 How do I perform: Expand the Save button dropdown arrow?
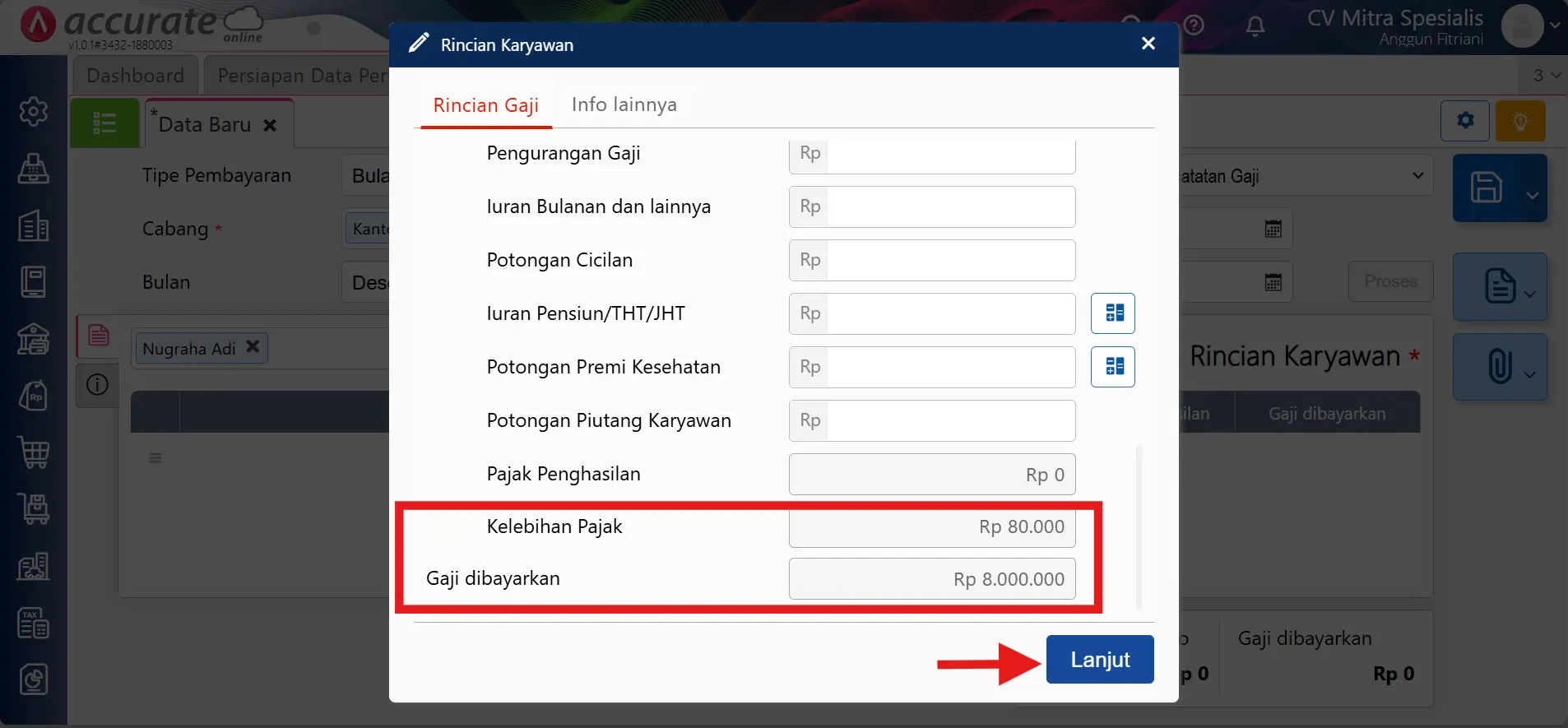[x=1532, y=195]
